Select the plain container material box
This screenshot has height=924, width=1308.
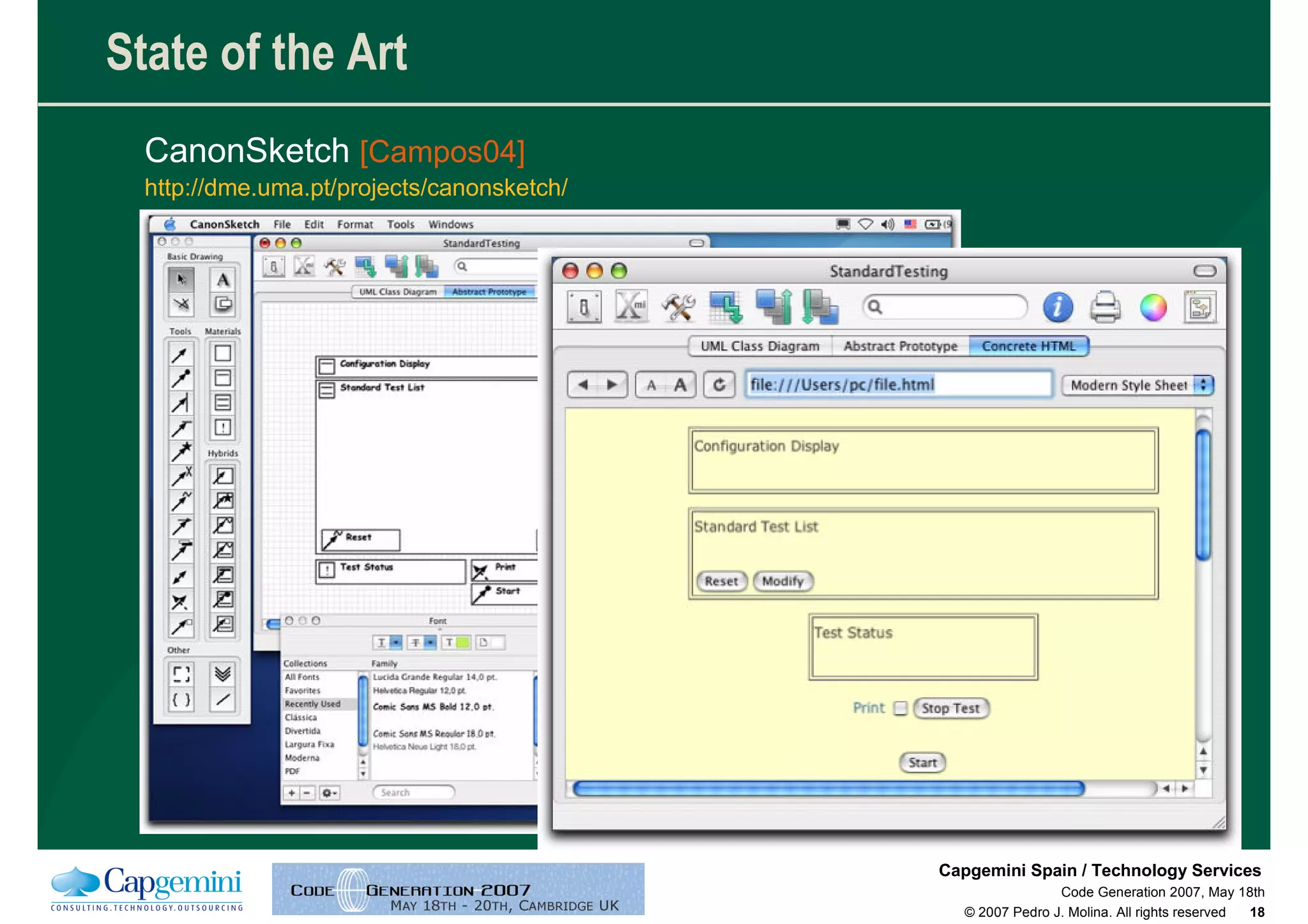point(222,353)
